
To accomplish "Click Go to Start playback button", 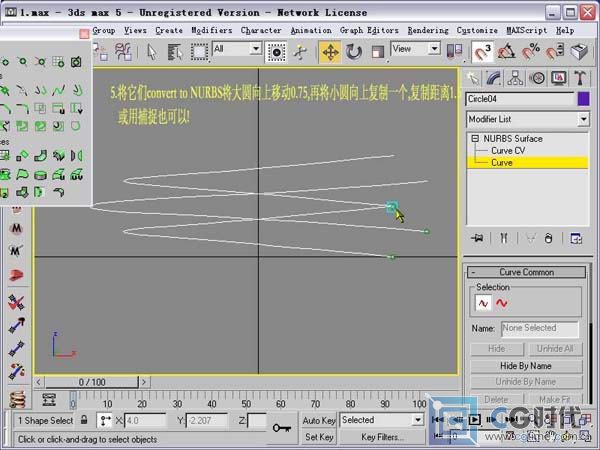I will click(438, 420).
